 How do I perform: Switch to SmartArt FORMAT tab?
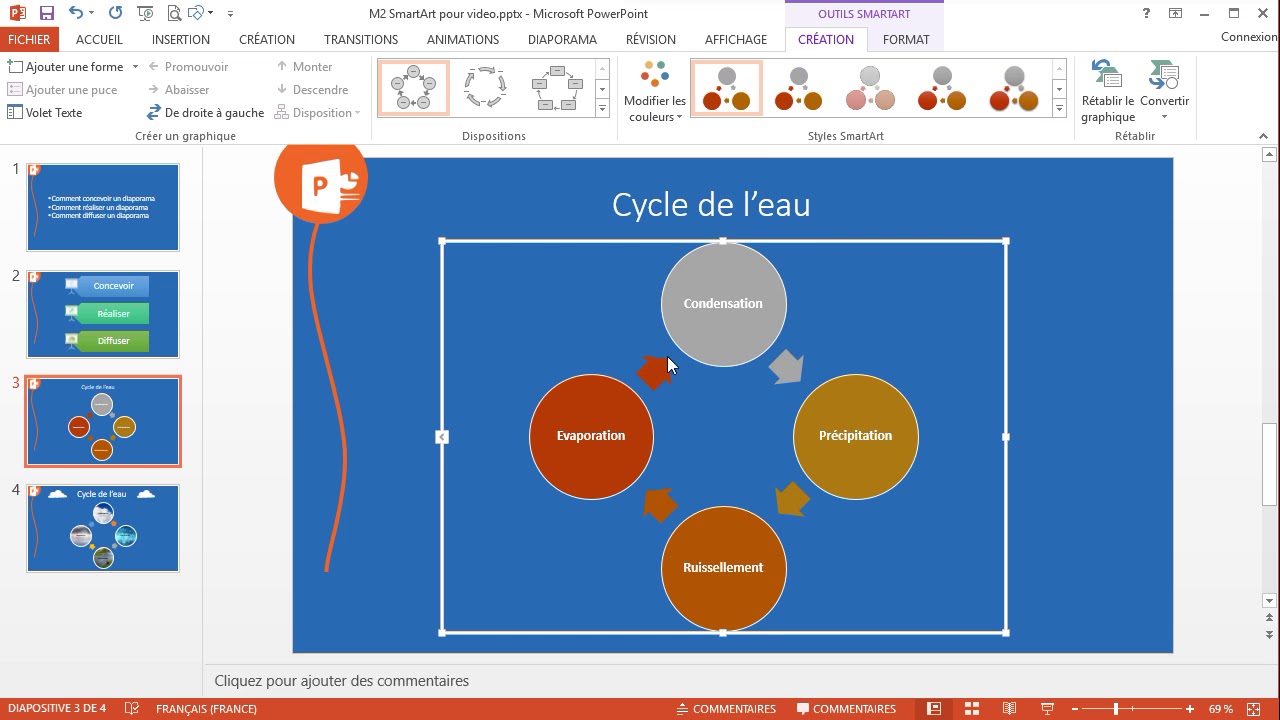pyautogui.click(x=906, y=39)
